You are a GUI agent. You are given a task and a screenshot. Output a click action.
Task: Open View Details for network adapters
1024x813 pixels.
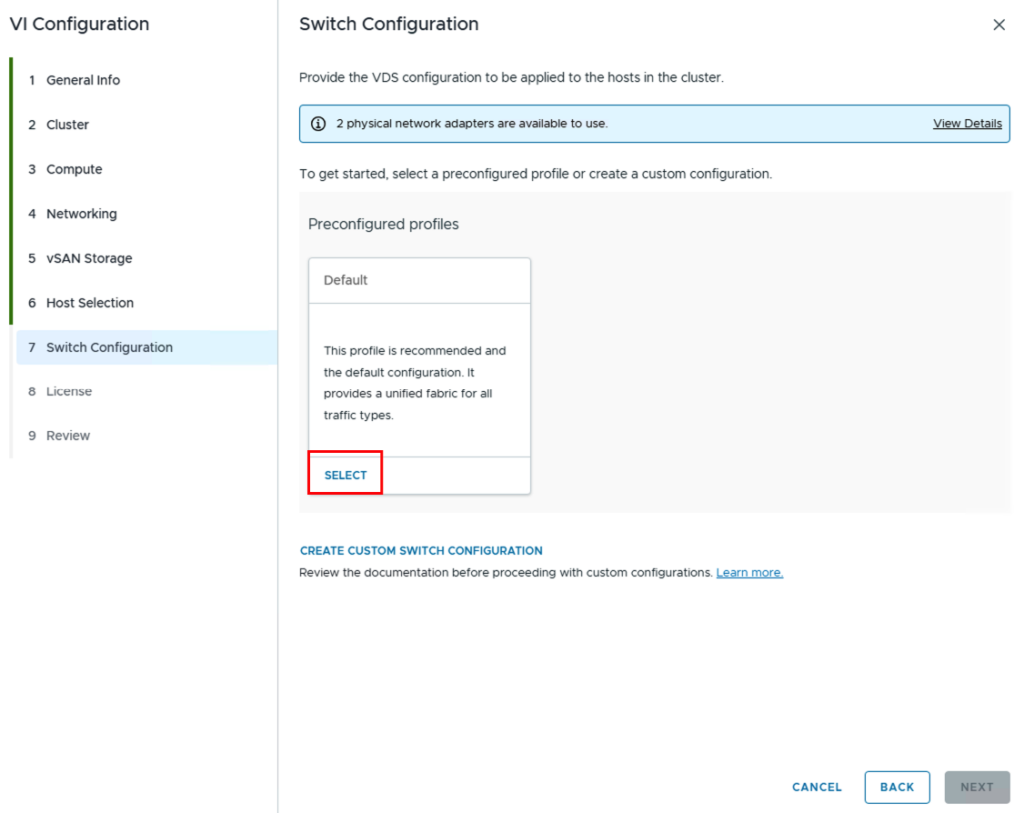[967, 123]
